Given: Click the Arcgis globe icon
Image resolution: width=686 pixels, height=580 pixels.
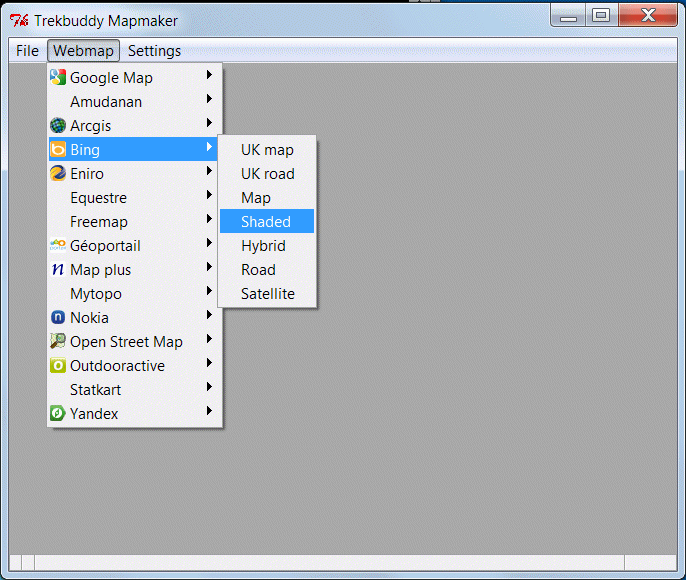Looking at the screenshot, I should pos(58,126).
